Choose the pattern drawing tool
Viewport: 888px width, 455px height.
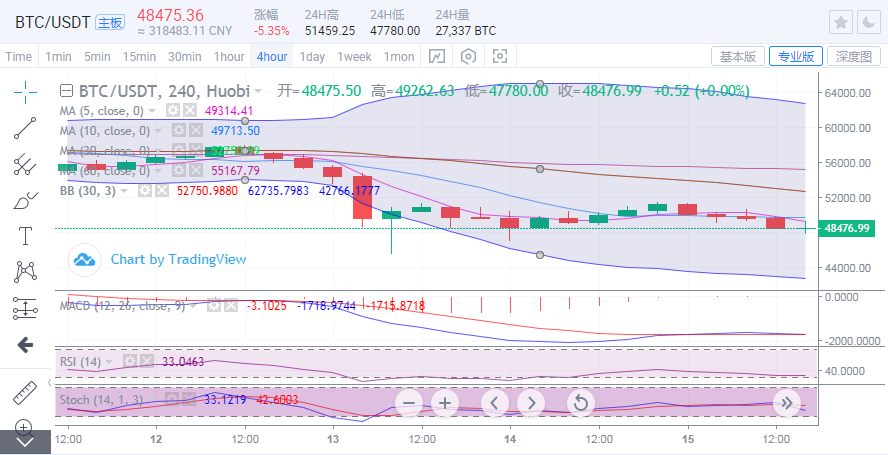pyautogui.click(x=25, y=271)
